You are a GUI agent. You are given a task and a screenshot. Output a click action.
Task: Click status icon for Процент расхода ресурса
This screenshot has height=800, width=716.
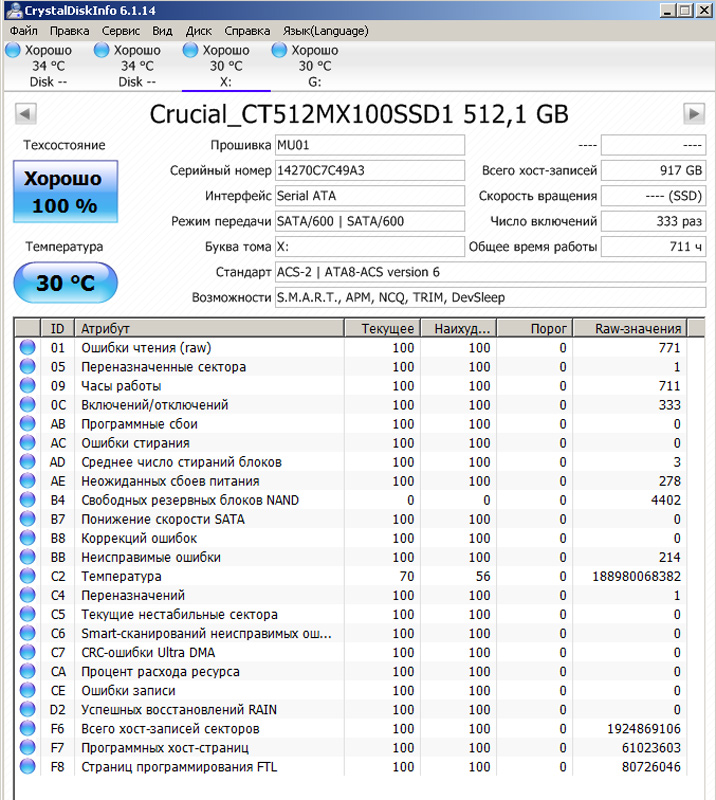tap(28, 671)
